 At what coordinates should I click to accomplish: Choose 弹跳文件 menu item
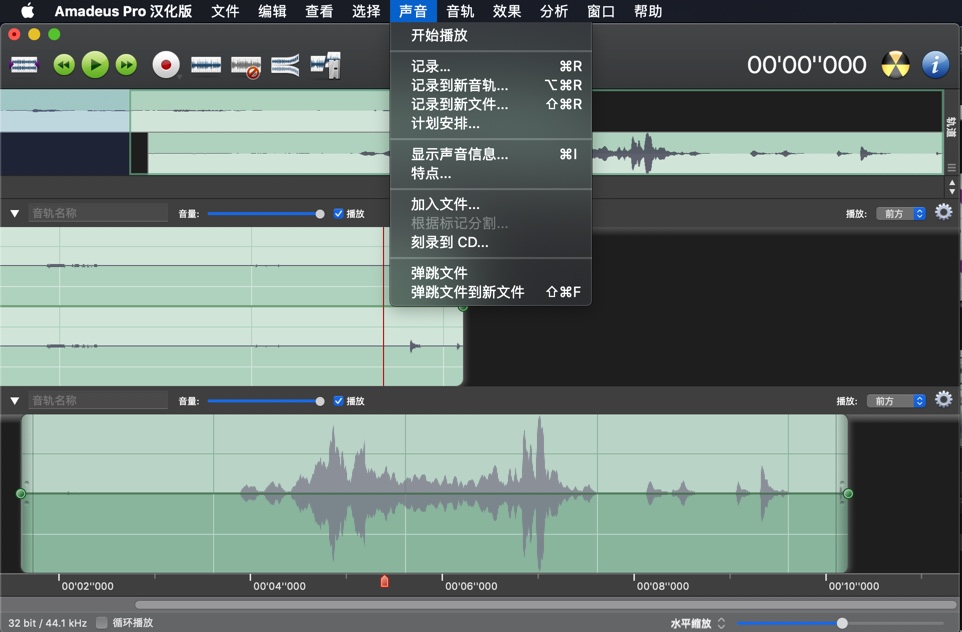(491, 273)
